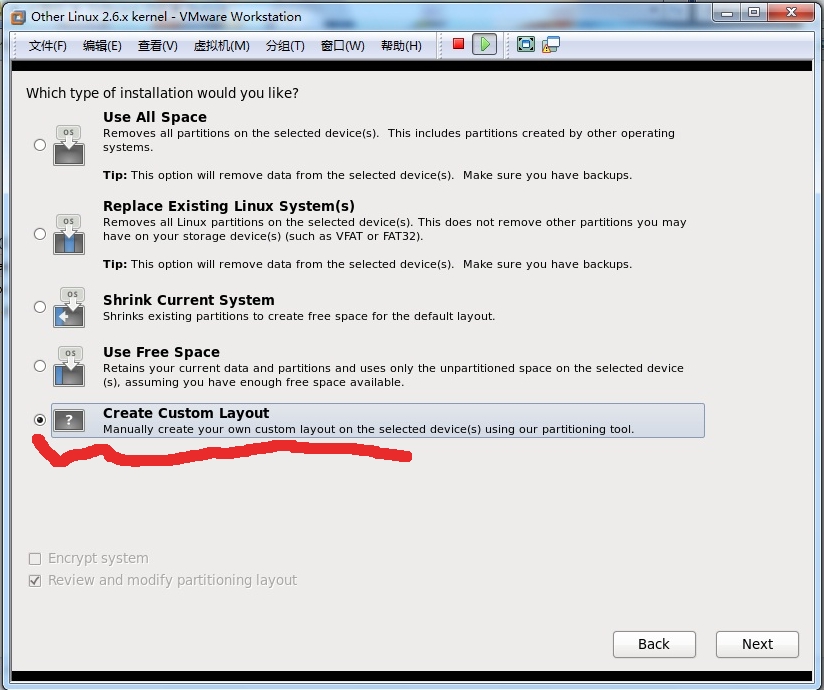
Task: Enter full screen mode via toolbar icon
Action: (x=526, y=44)
